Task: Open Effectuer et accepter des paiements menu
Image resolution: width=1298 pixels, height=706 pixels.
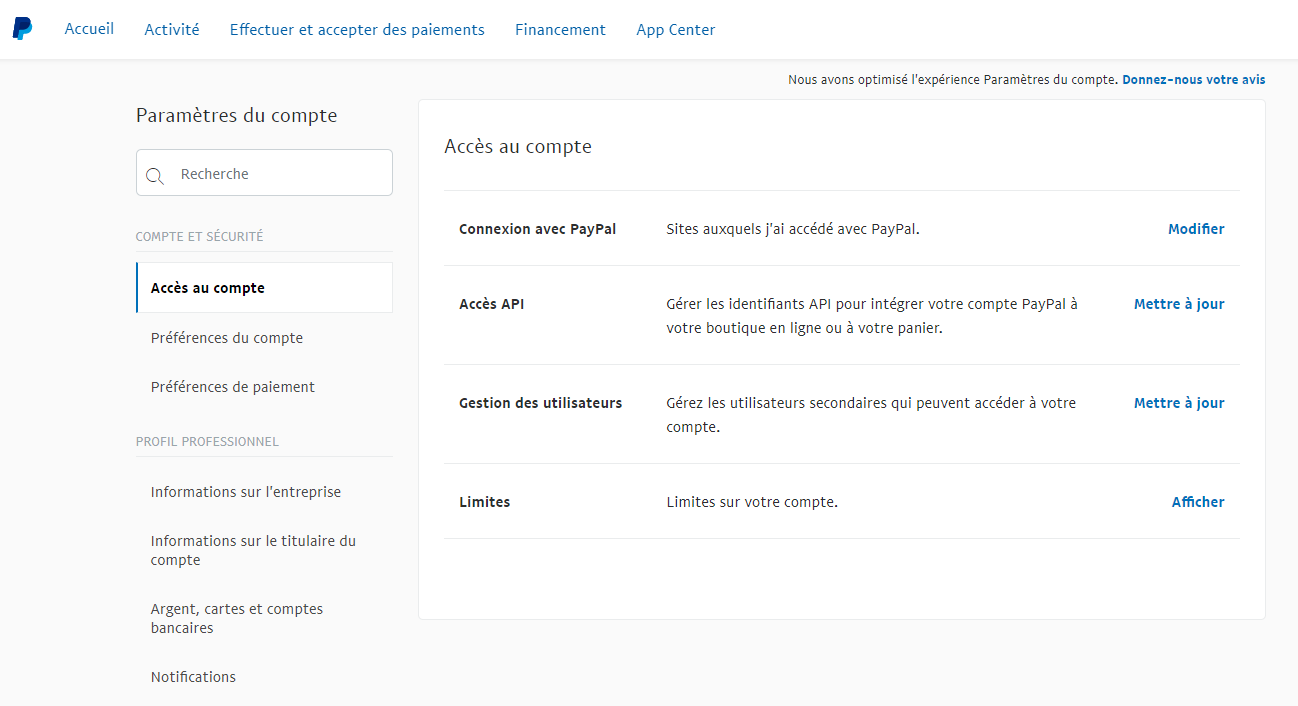Action: click(357, 30)
